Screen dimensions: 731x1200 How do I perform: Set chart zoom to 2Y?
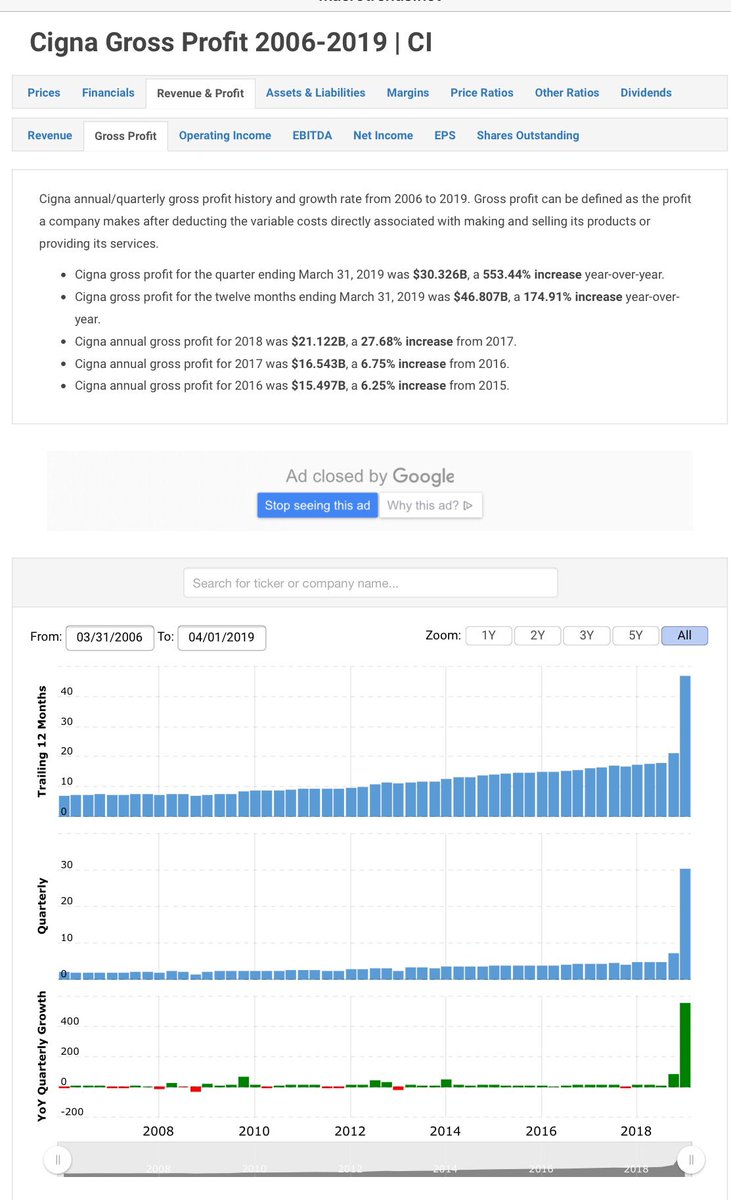click(x=538, y=636)
